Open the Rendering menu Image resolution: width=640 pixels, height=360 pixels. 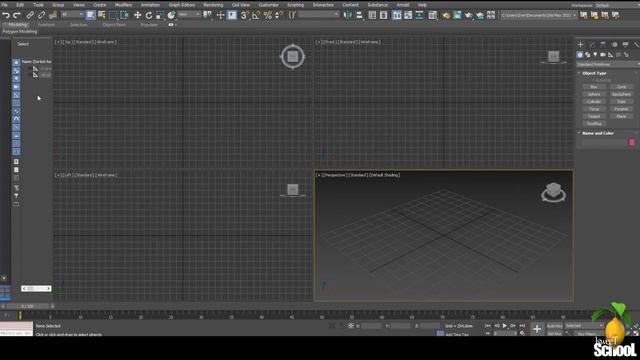pos(213,5)
